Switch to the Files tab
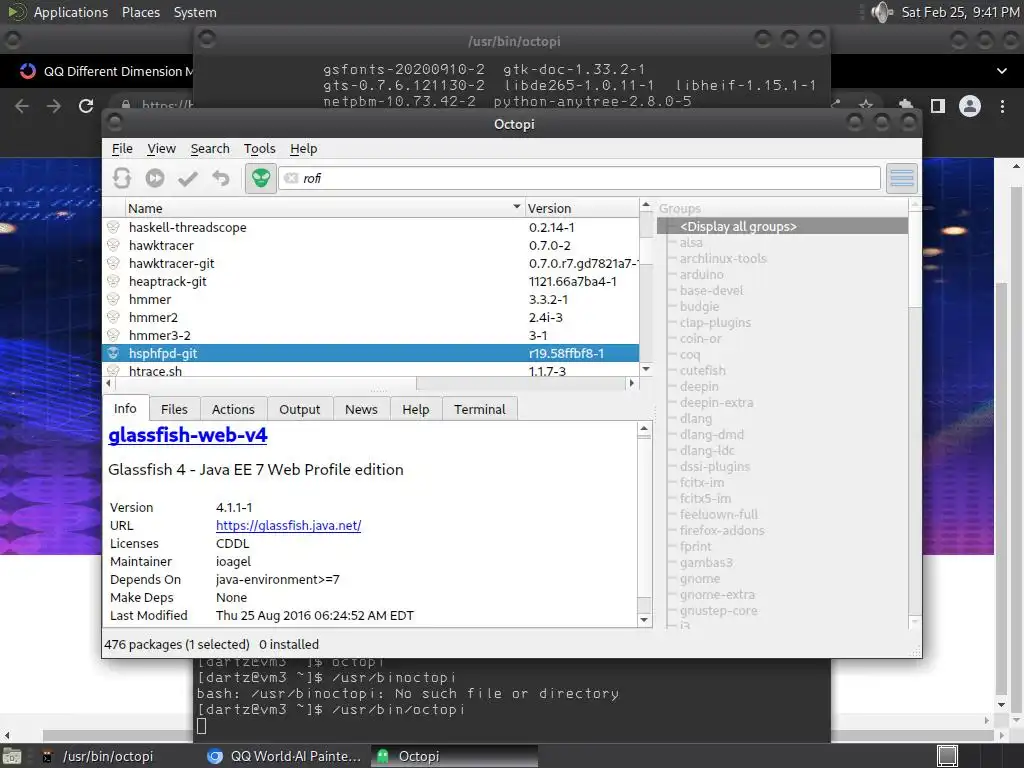Screen dimensions: 1024x768 pos(174,409)
